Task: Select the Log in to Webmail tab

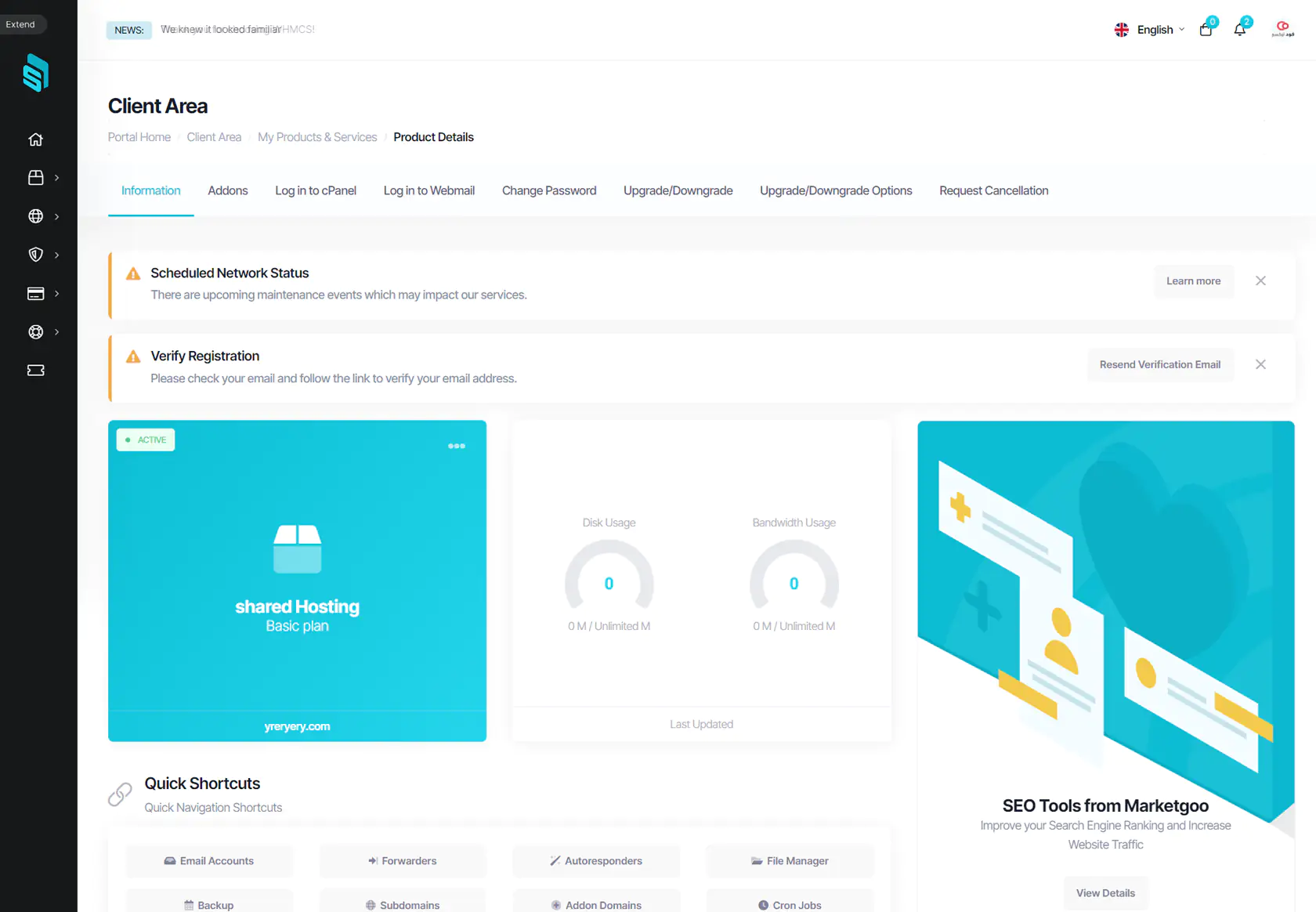Action: 429,190
